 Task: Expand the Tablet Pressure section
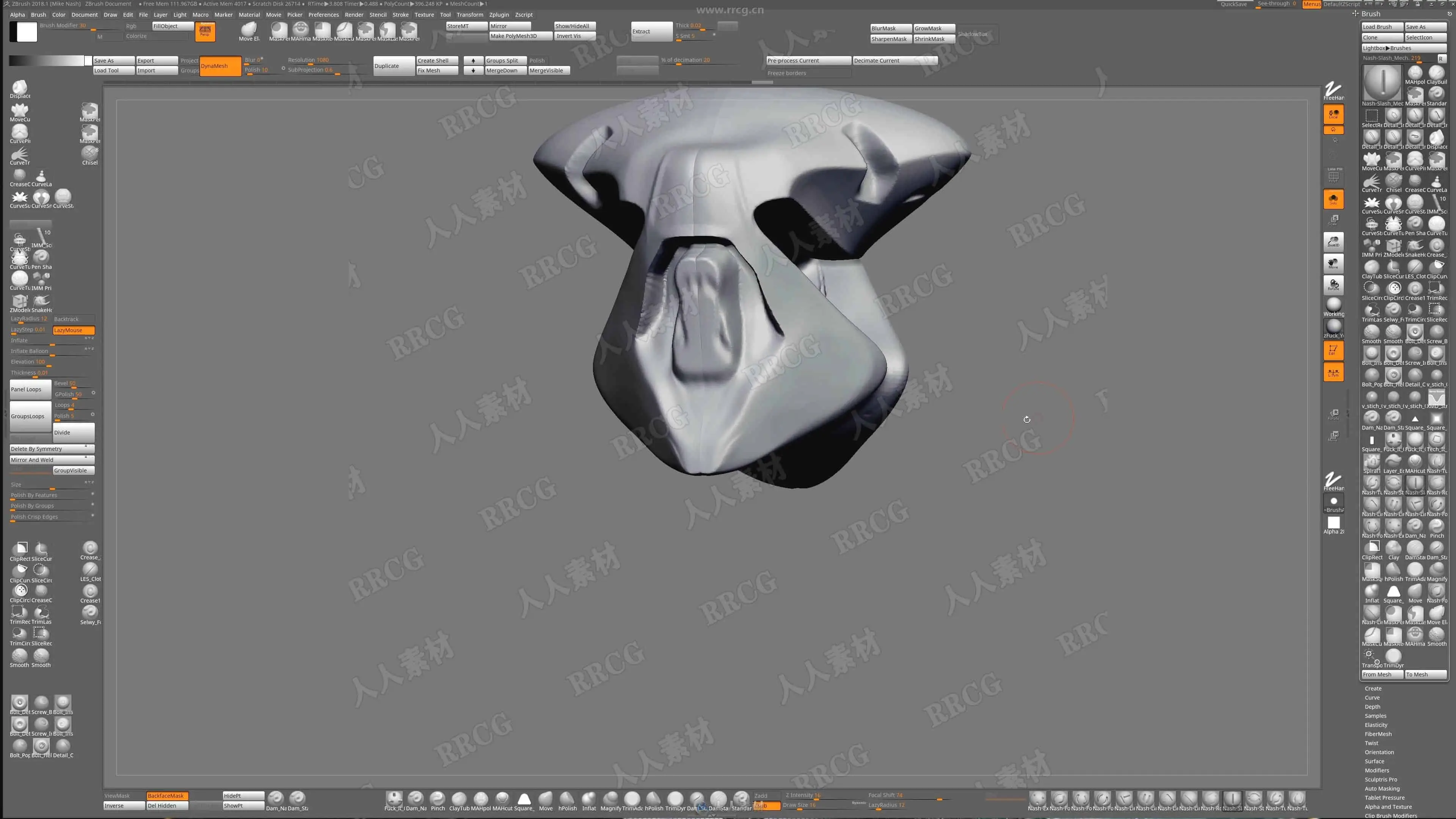1384,797
